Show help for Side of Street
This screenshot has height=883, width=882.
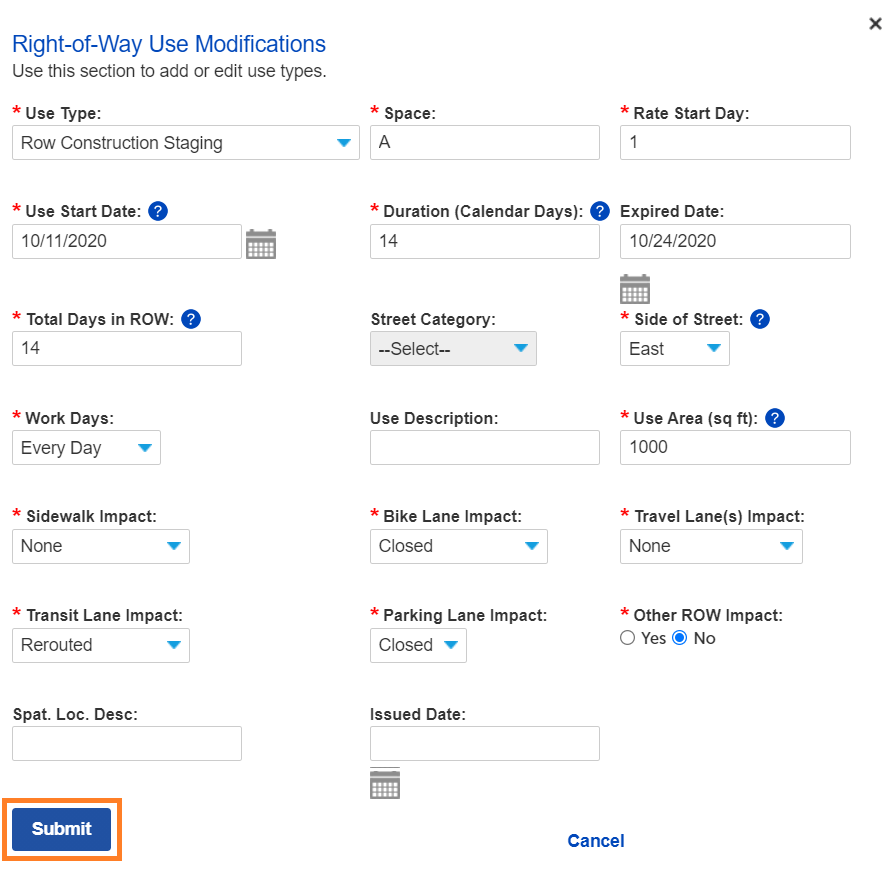760,319
